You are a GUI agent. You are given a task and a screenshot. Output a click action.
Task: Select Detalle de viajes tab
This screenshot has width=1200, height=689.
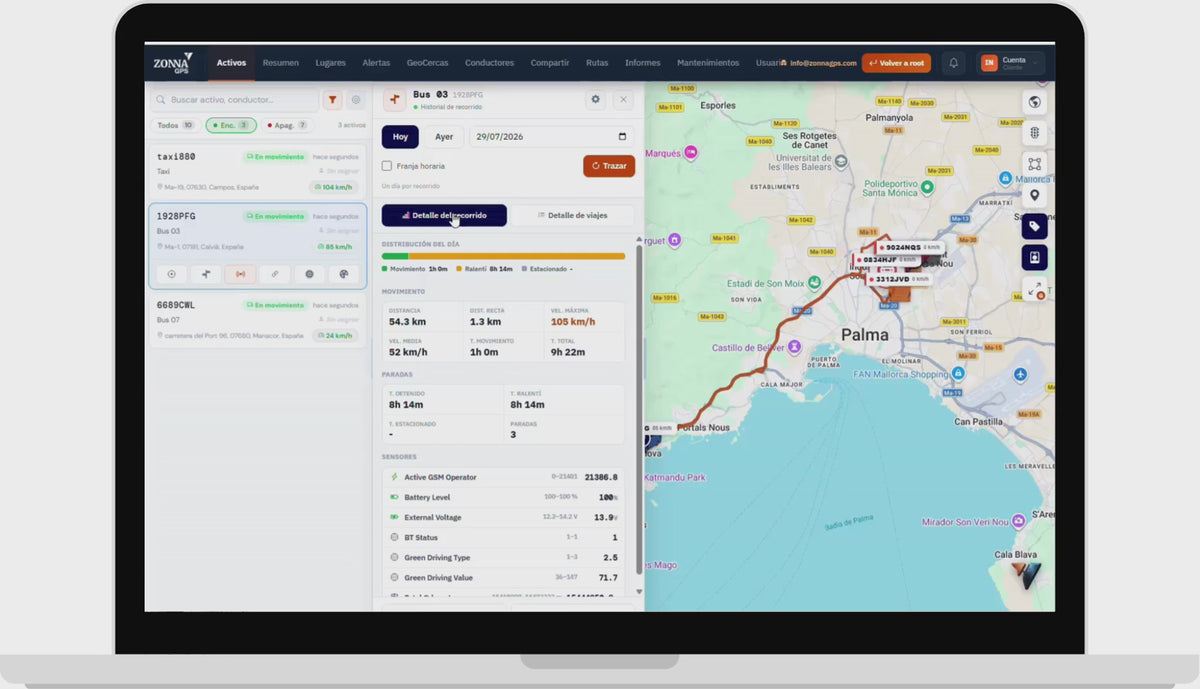(572, 215)
